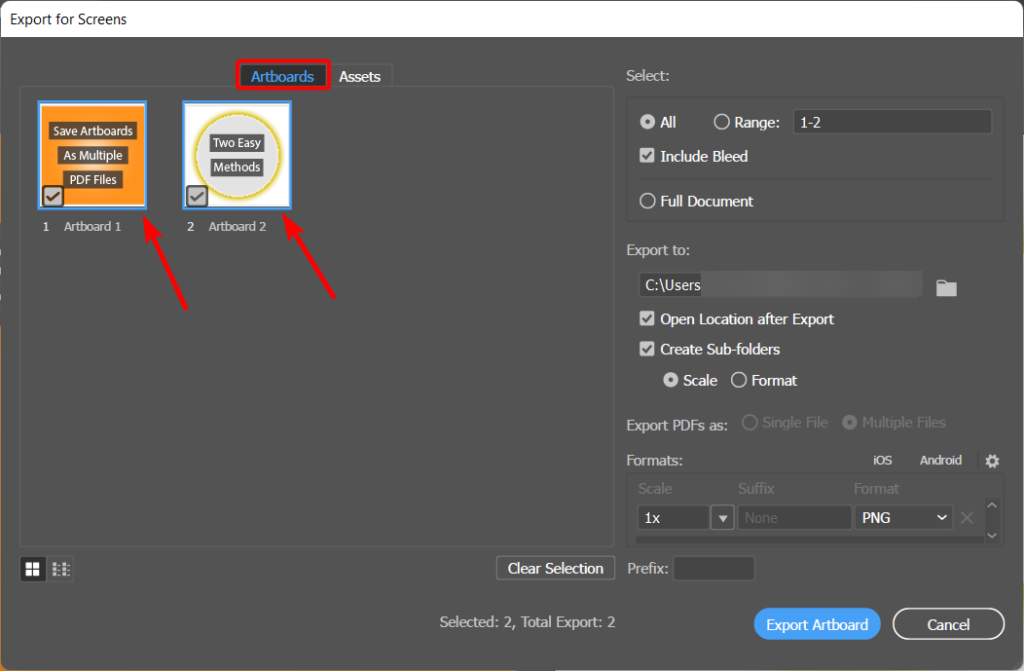The image size is (1024, 671).
Task: Switch to the Assets tab
Action: click(360, 76)
